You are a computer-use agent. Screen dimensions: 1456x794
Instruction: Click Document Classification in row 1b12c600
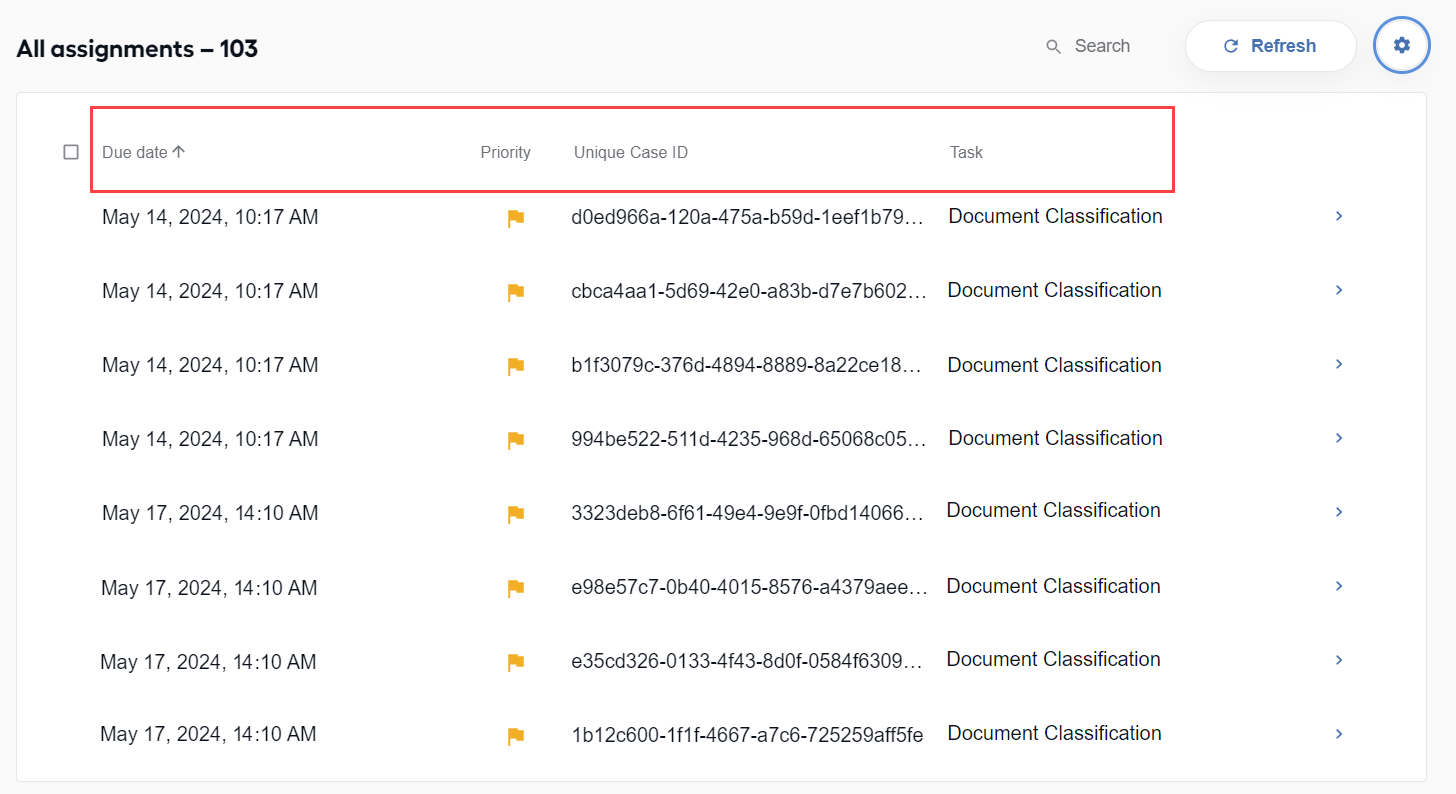1054,733
